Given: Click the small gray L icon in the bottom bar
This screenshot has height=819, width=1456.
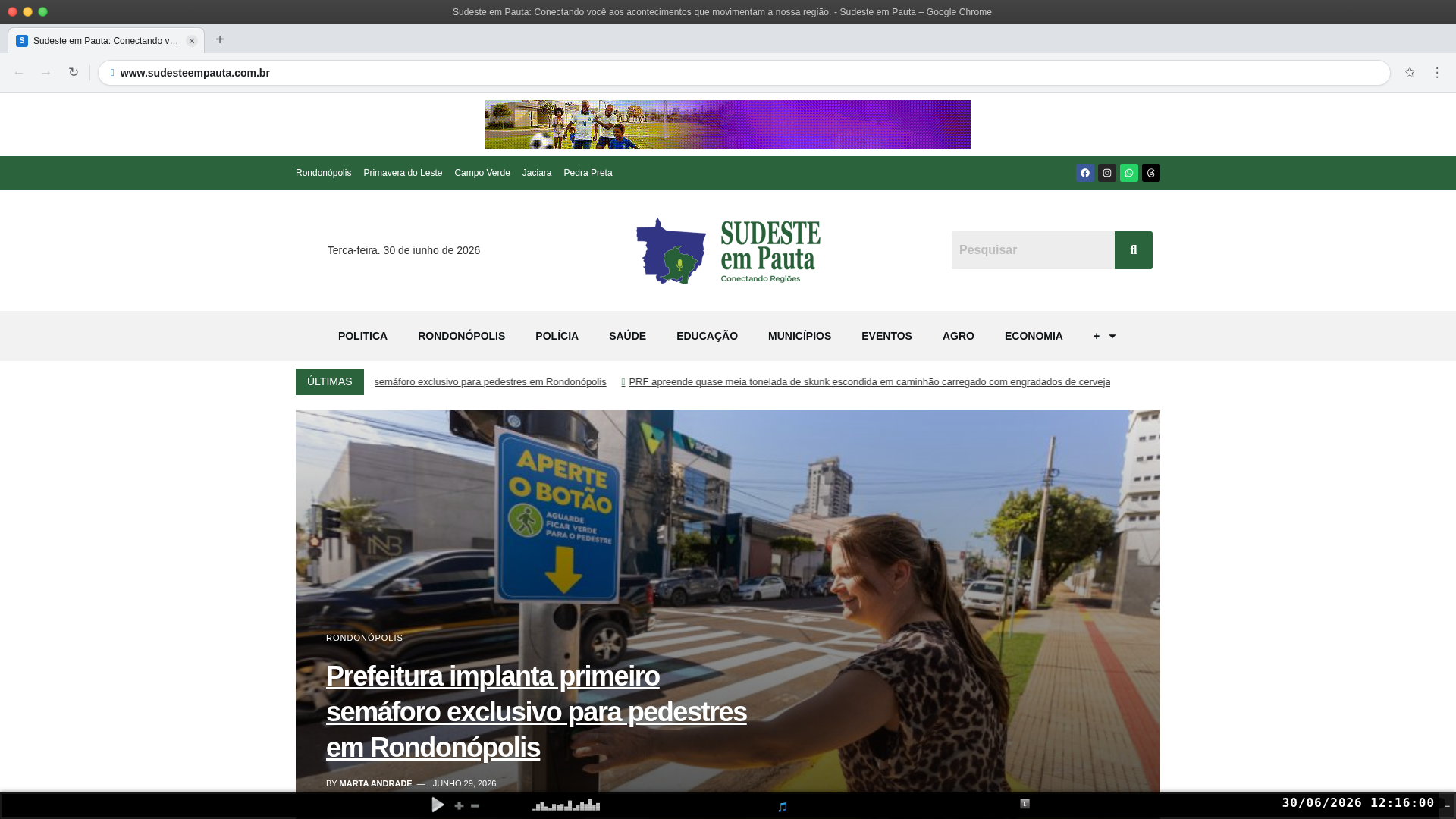Looking at the screenshot, I should 1025,804.
